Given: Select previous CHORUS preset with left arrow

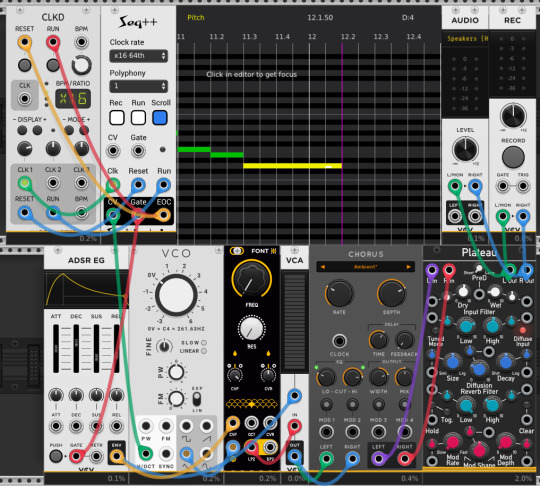Looking at the screenshot, I should point(323,267).
